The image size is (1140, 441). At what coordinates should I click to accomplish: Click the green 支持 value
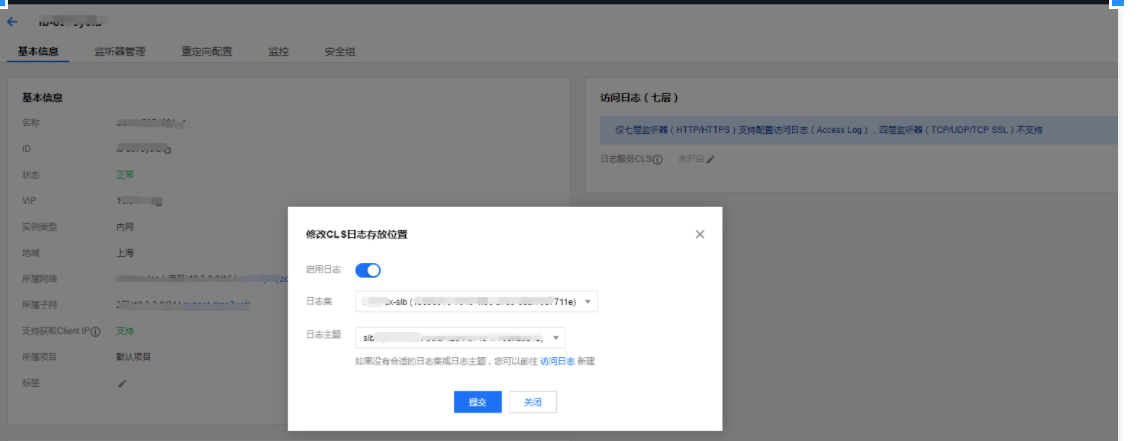click(125, 331)
